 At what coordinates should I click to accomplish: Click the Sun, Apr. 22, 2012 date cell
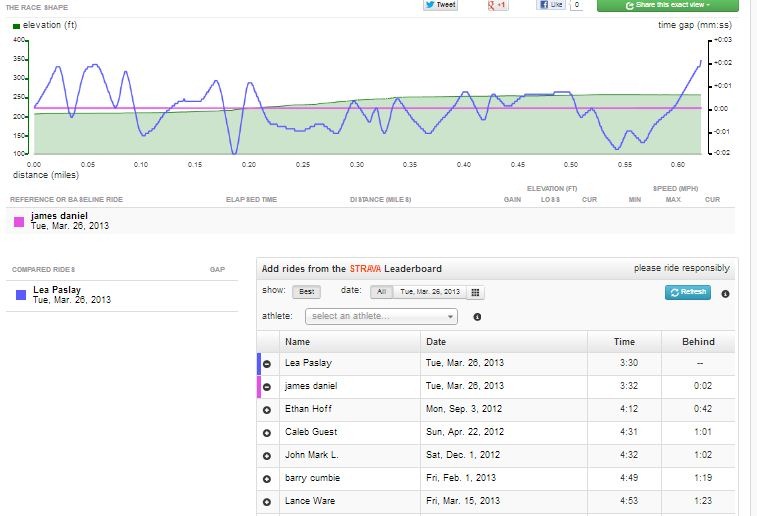coord(464,432)
